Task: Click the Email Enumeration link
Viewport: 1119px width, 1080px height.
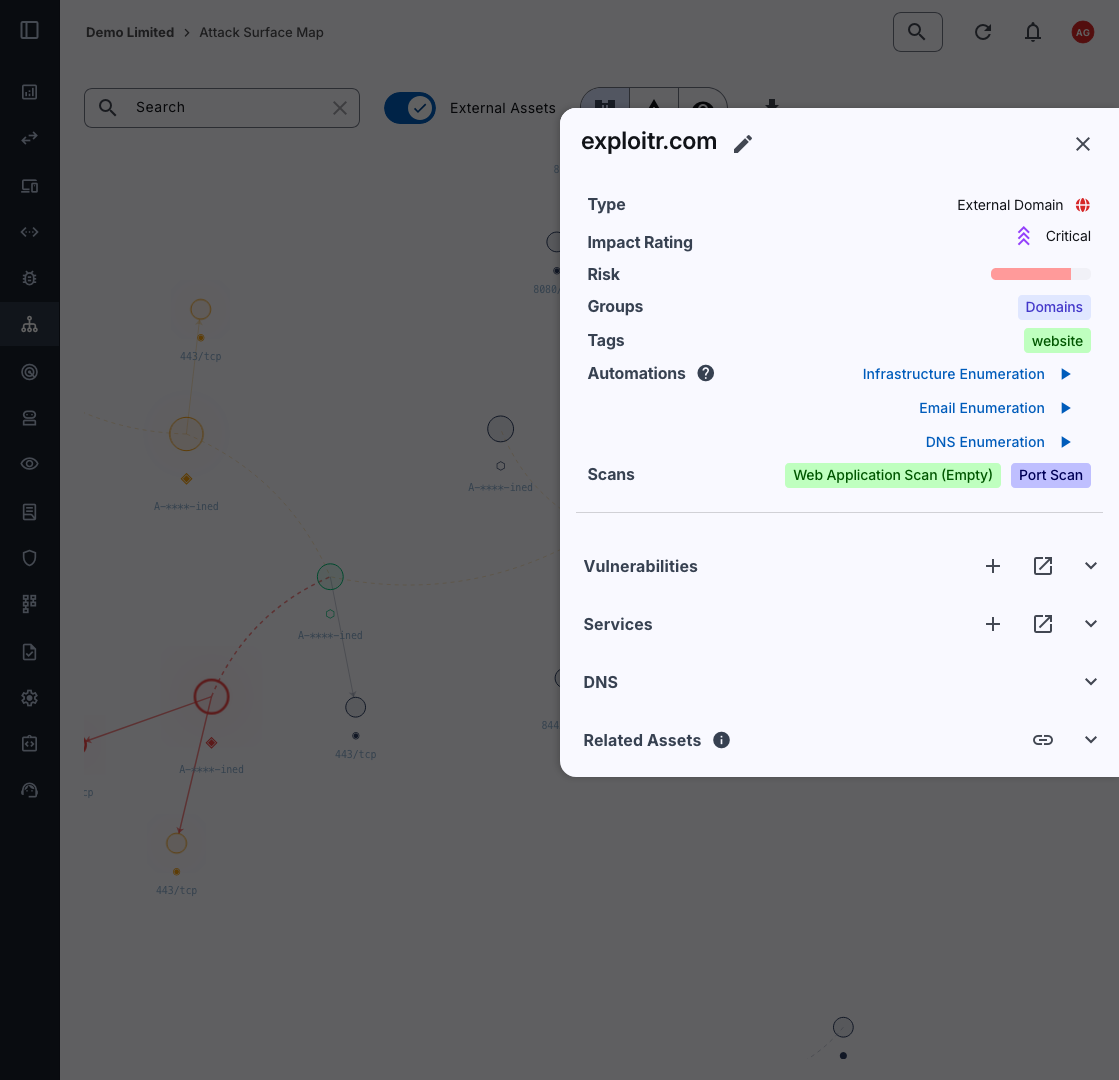Action: (981, 408)
